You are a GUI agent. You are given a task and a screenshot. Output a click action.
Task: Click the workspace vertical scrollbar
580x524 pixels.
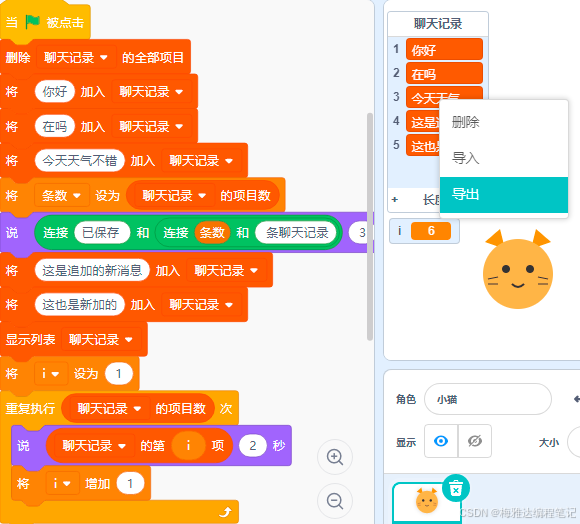(x=370, y=227)
